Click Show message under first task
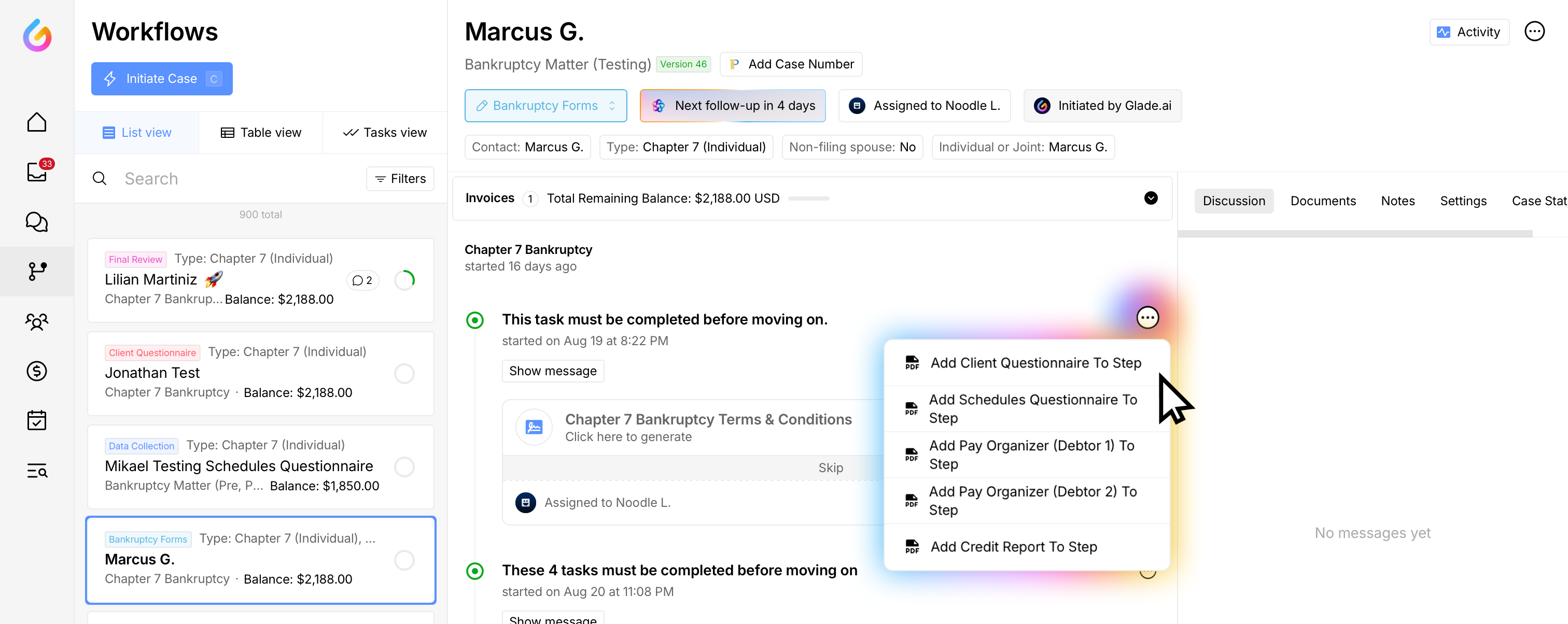The height and width of the screenshot is (624, 1568). click(x=552, y=371)
